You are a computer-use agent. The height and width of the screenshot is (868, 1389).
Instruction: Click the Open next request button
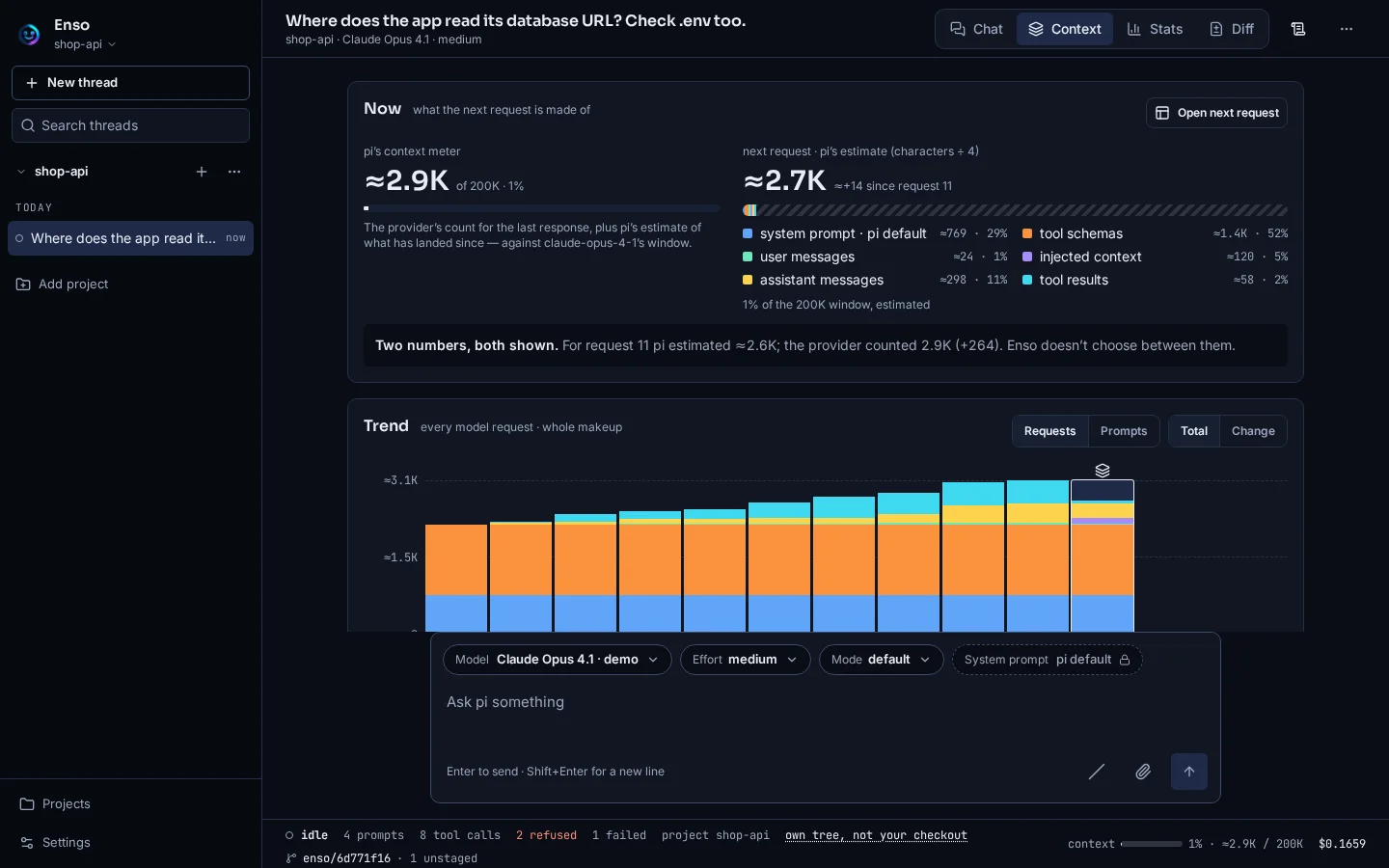(x=1216, y=113)
